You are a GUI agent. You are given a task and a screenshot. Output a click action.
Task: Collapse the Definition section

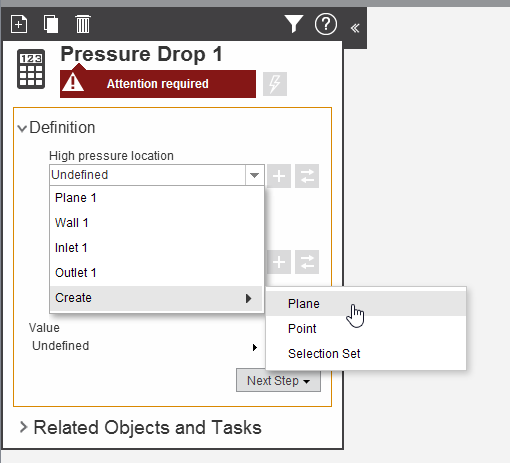pyautogui.click(x=22, y=128)
